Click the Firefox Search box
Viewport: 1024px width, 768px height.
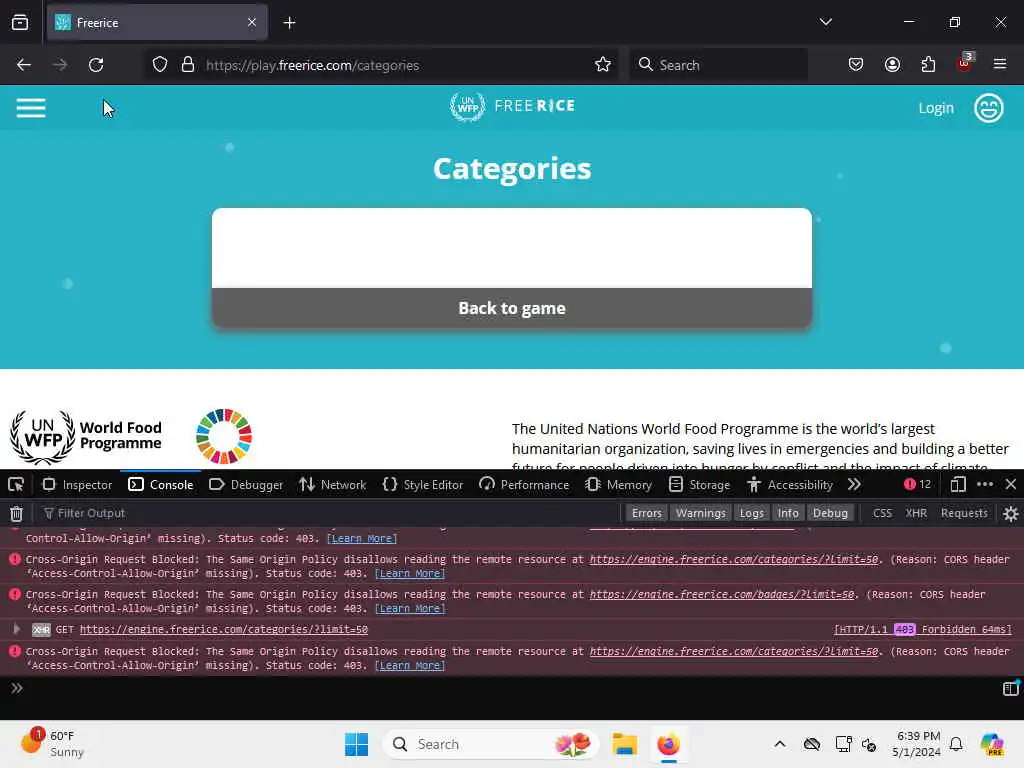718,65
